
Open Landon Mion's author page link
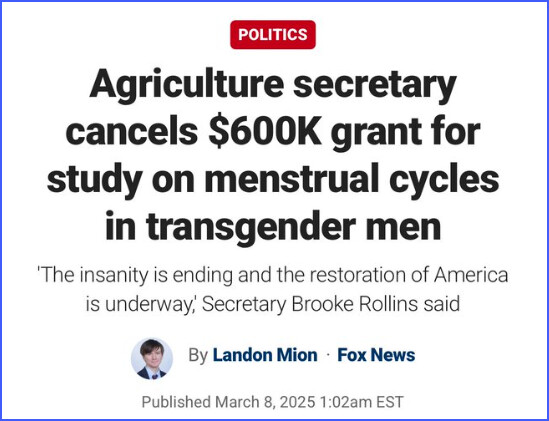pyautogui.click(x=265, y=355)
